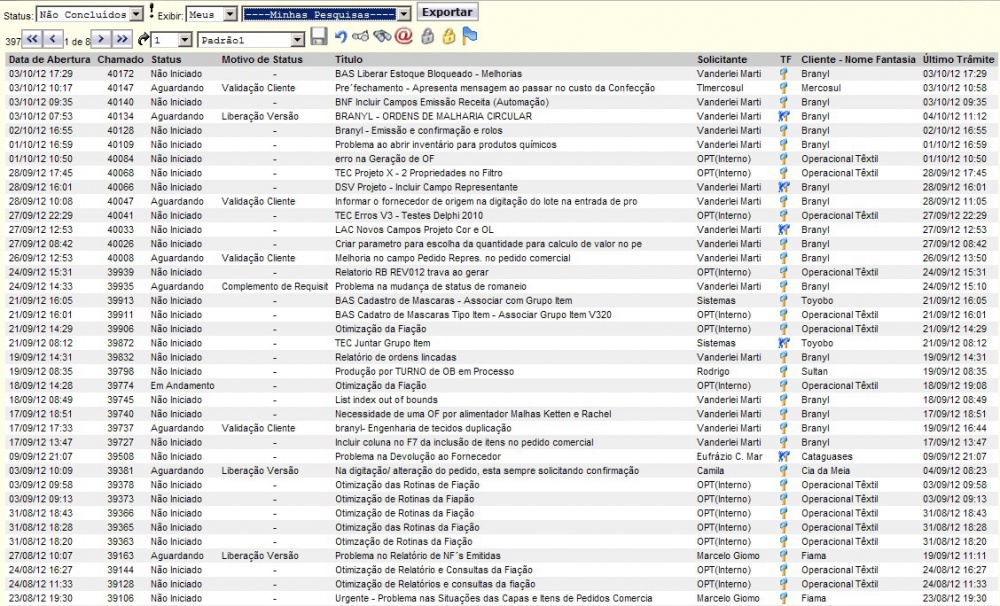Open the 'Padrão1' layout dropdown
The image size is (1000, 606).
[x=251, y=40]
